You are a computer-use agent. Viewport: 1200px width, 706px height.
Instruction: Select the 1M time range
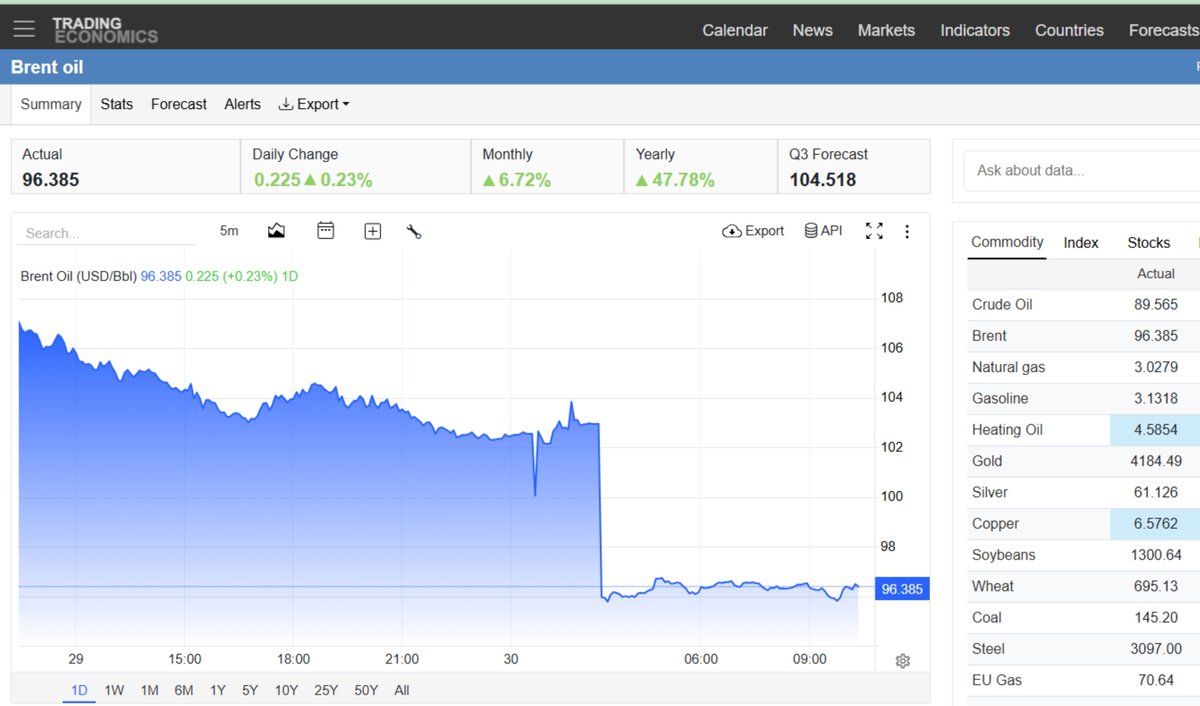coord(149,690)
